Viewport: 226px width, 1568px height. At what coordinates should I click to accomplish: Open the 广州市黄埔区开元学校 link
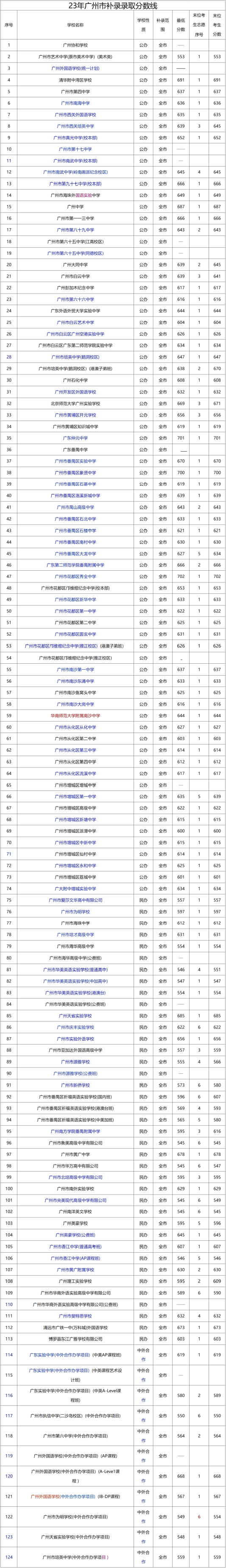point(75,415)
